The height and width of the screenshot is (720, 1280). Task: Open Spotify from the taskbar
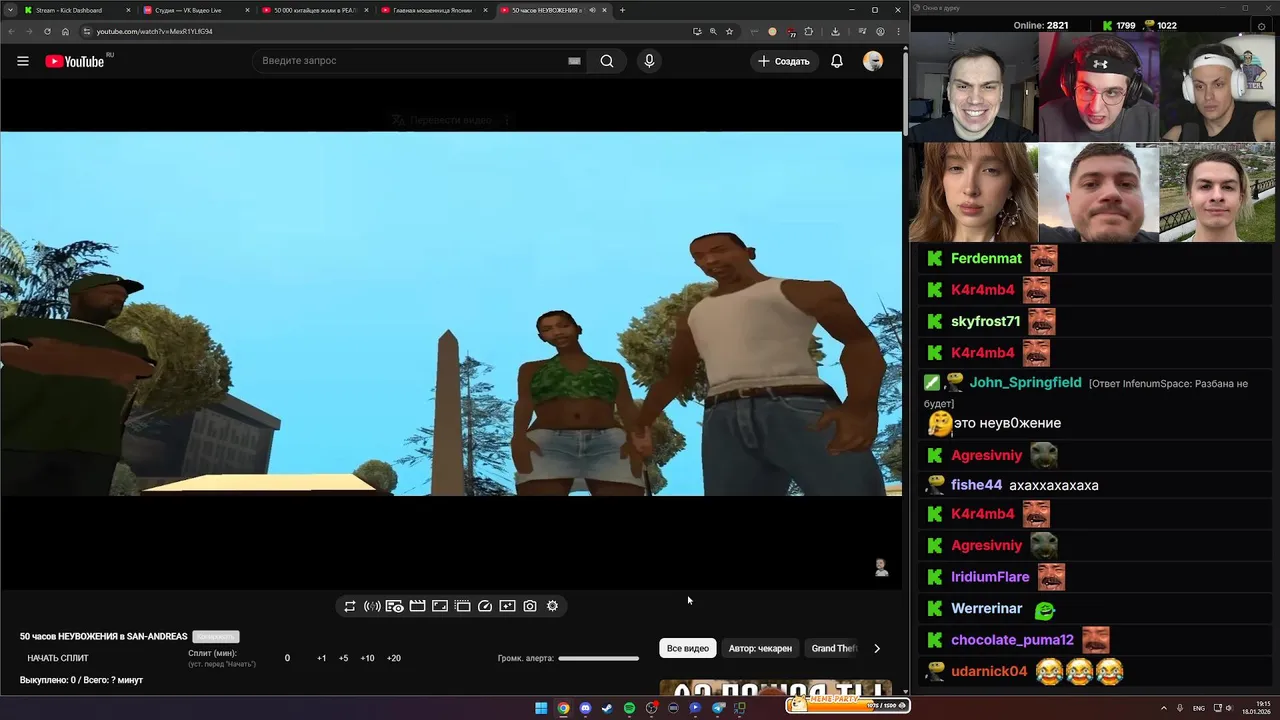629,708
